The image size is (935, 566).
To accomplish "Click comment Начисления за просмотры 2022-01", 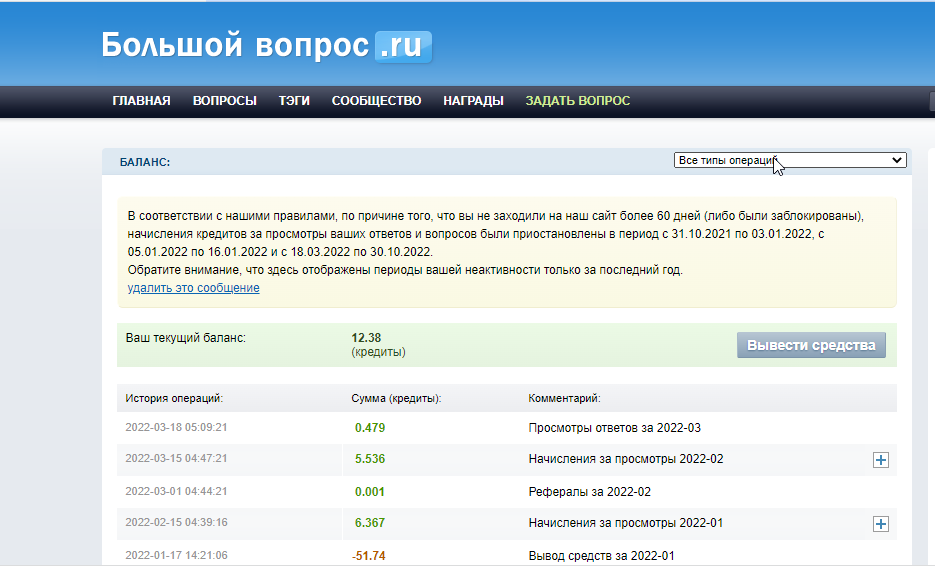I will 626,522.
